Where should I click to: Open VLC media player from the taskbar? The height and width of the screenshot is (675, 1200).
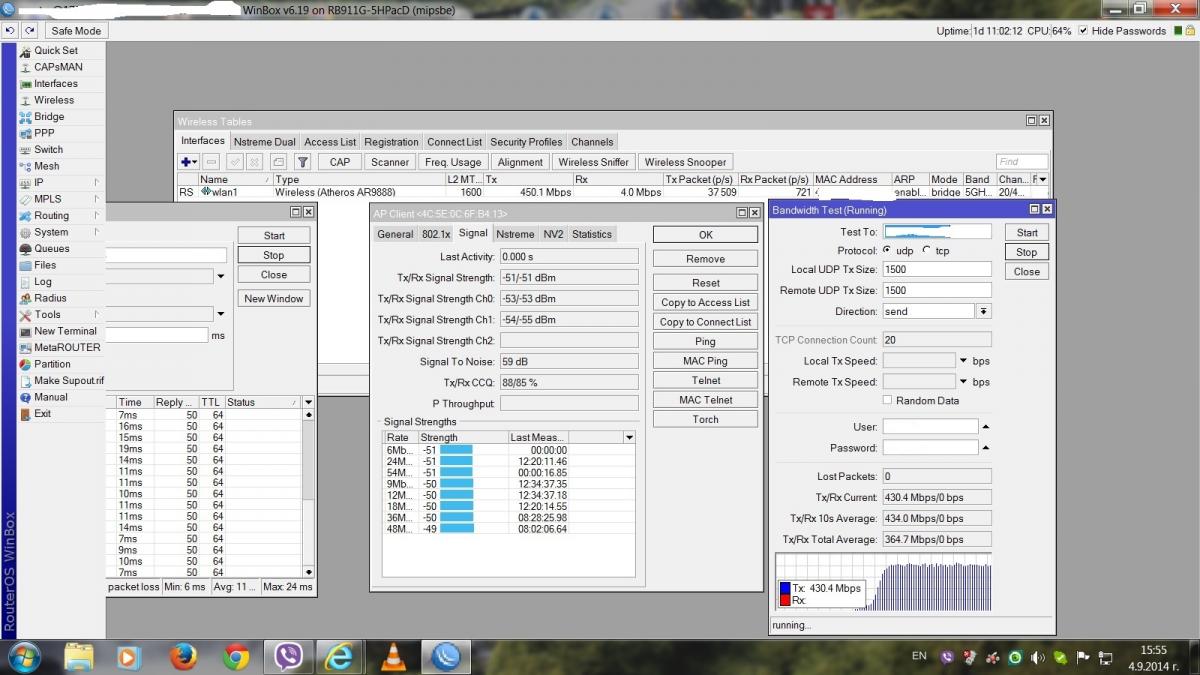393,657
